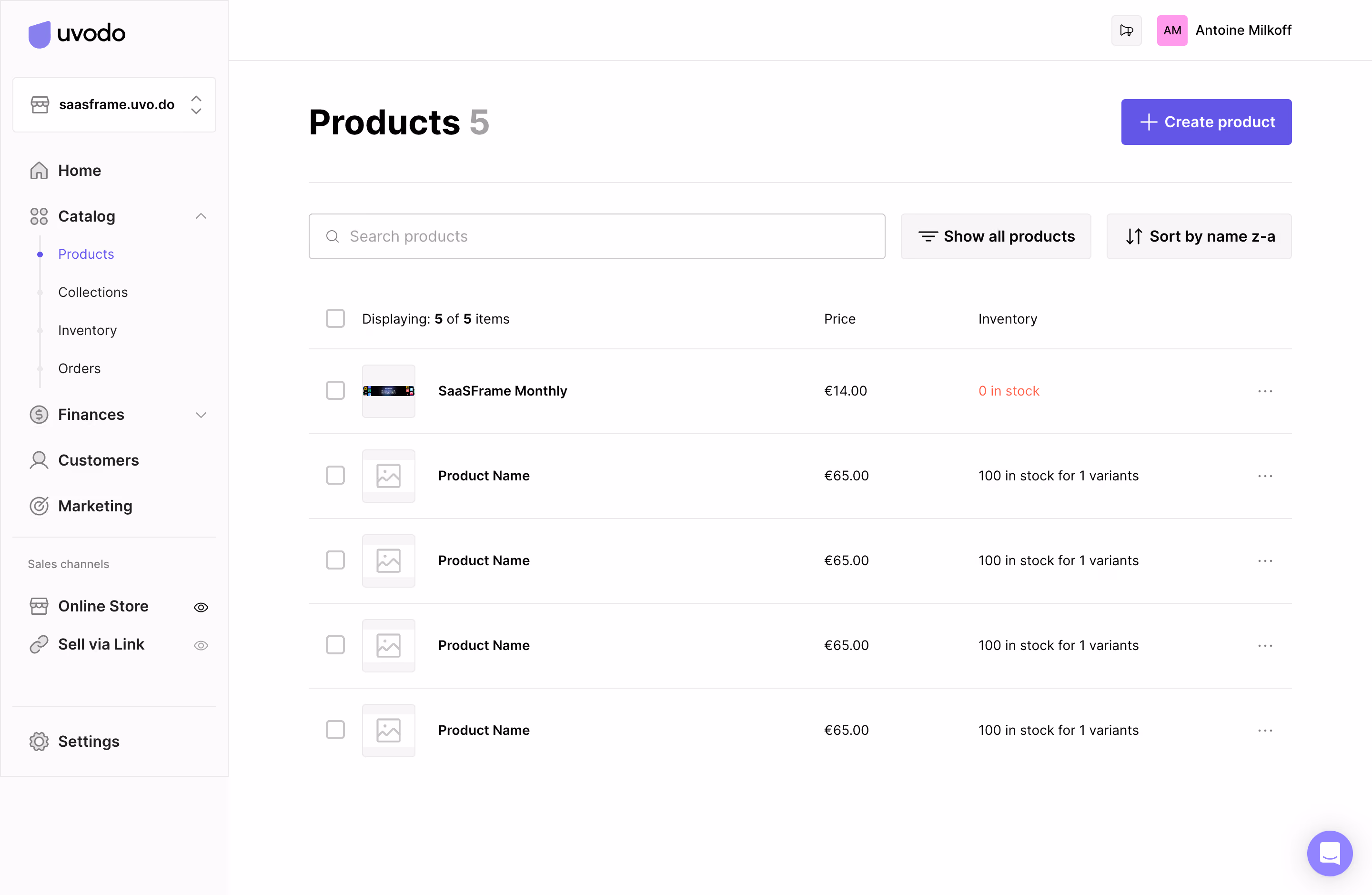Click the search magnifier icon
Image resolution: width=1372 pixels, height=895 pixels.
(x=333, y=236)
